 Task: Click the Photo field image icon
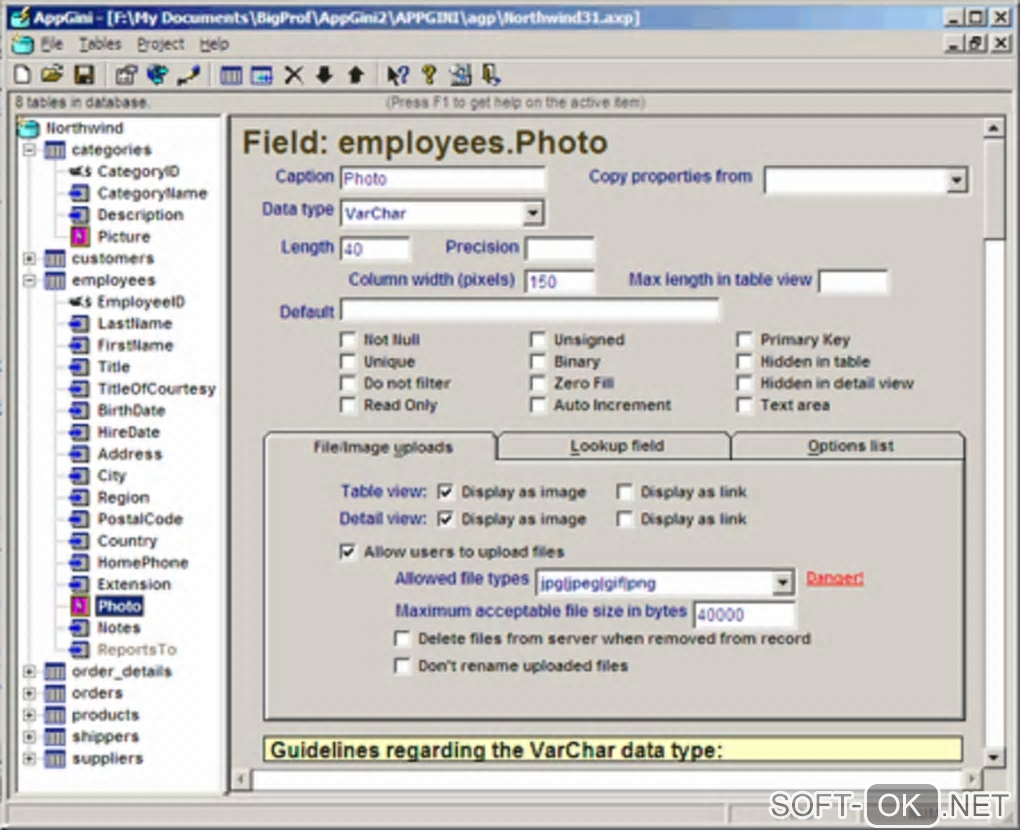80,606
